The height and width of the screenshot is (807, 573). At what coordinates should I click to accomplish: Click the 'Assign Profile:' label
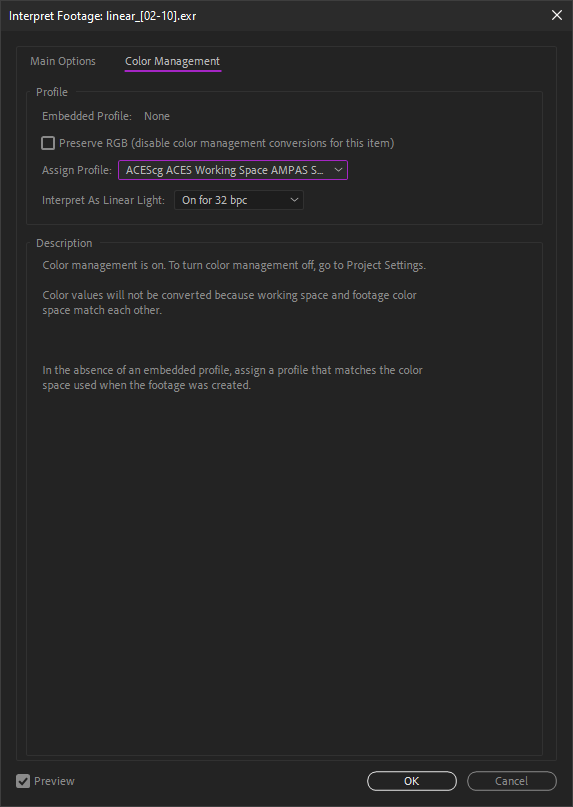pos(77,170)
